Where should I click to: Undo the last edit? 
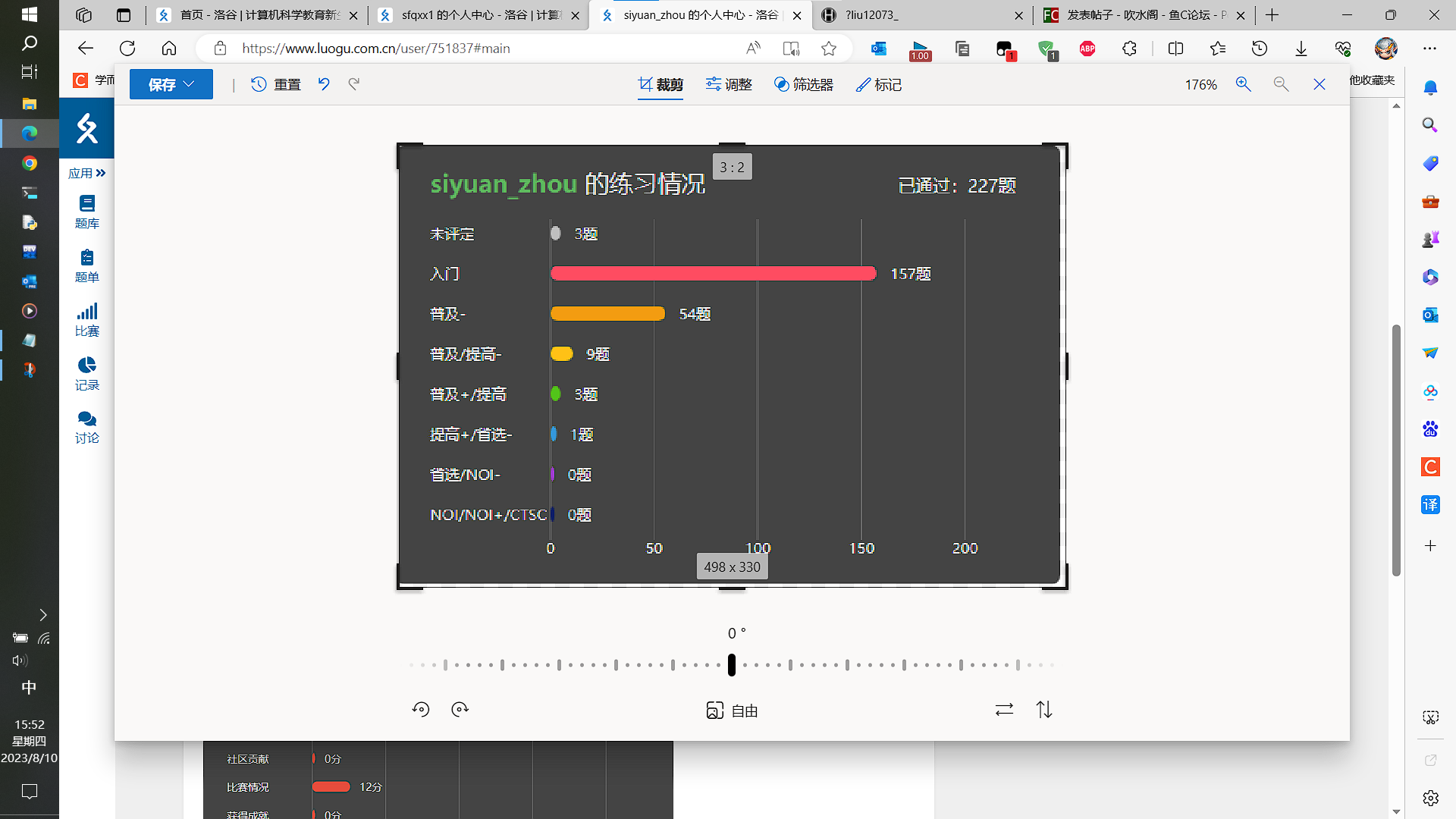(324, 84)
